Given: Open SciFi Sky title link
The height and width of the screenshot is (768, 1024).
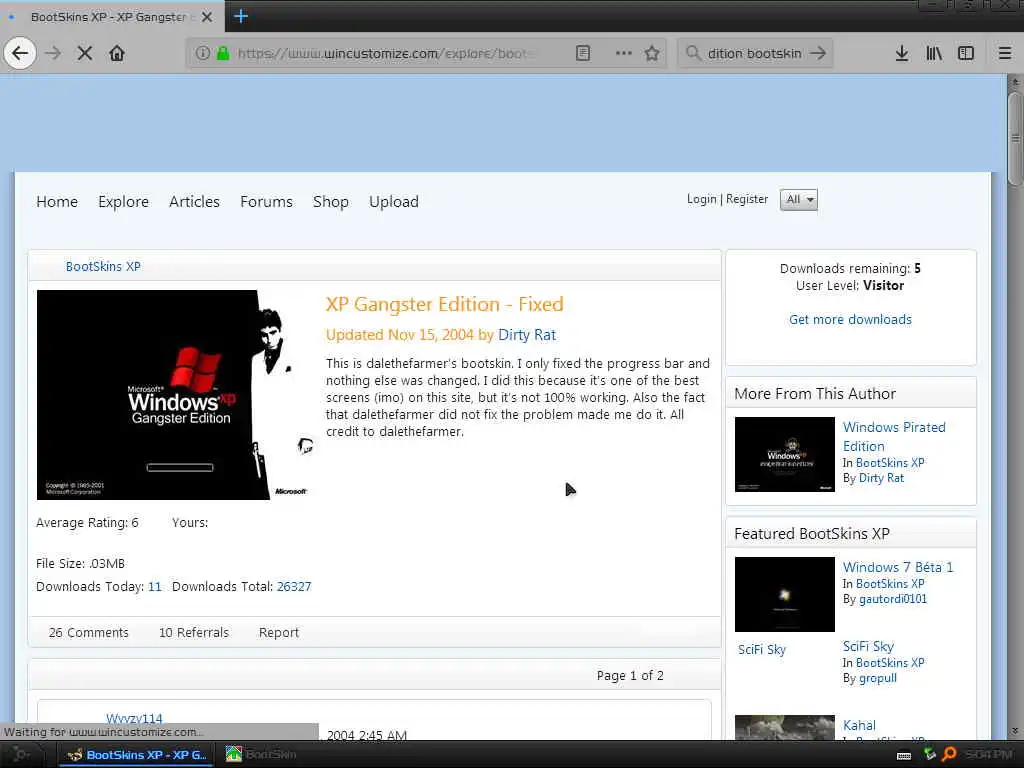Looking at the screenshot, I should pos(868,646).
